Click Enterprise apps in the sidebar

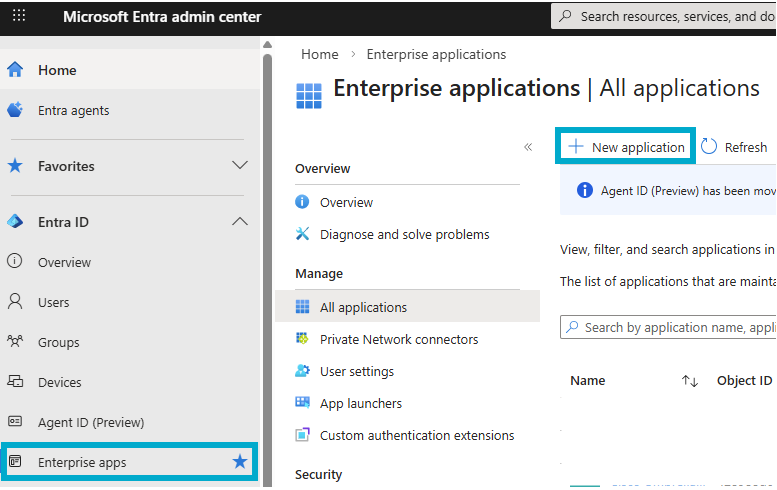tap(130, 462)
